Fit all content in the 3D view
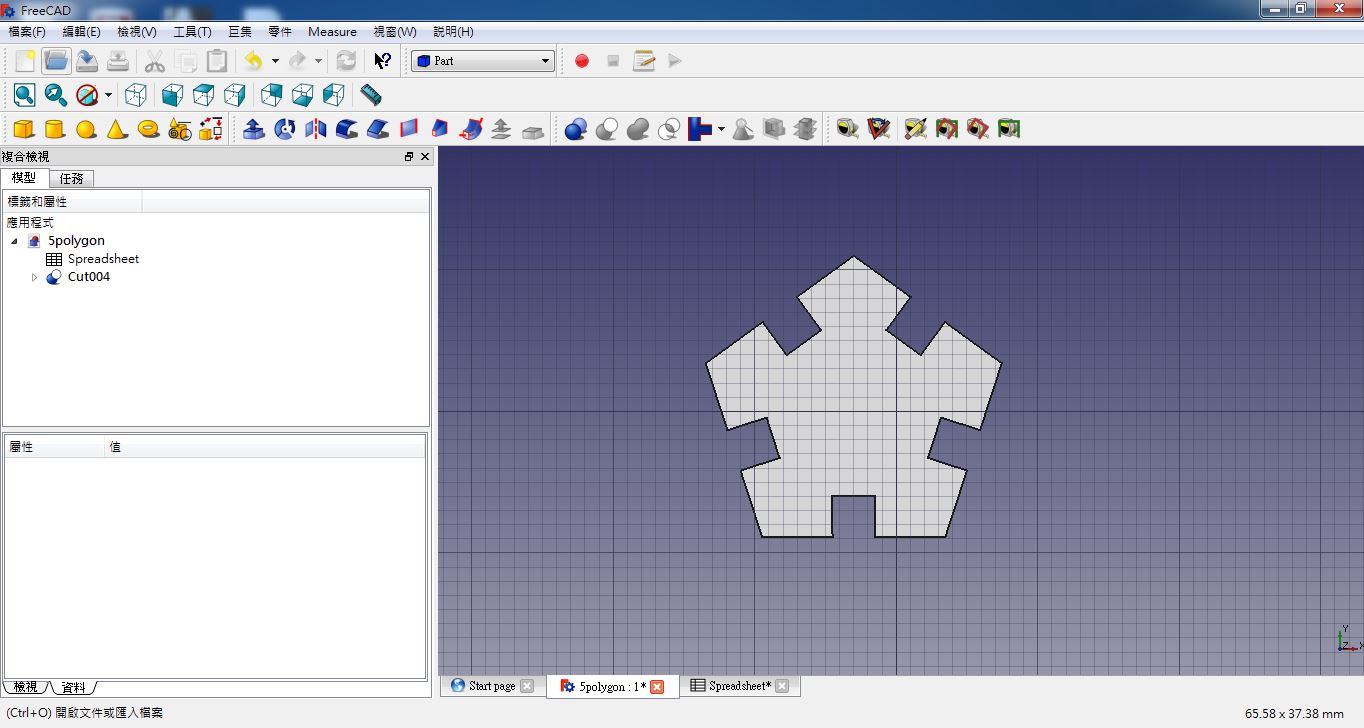This screenshot has height=728, width=1364. point(22,95)
